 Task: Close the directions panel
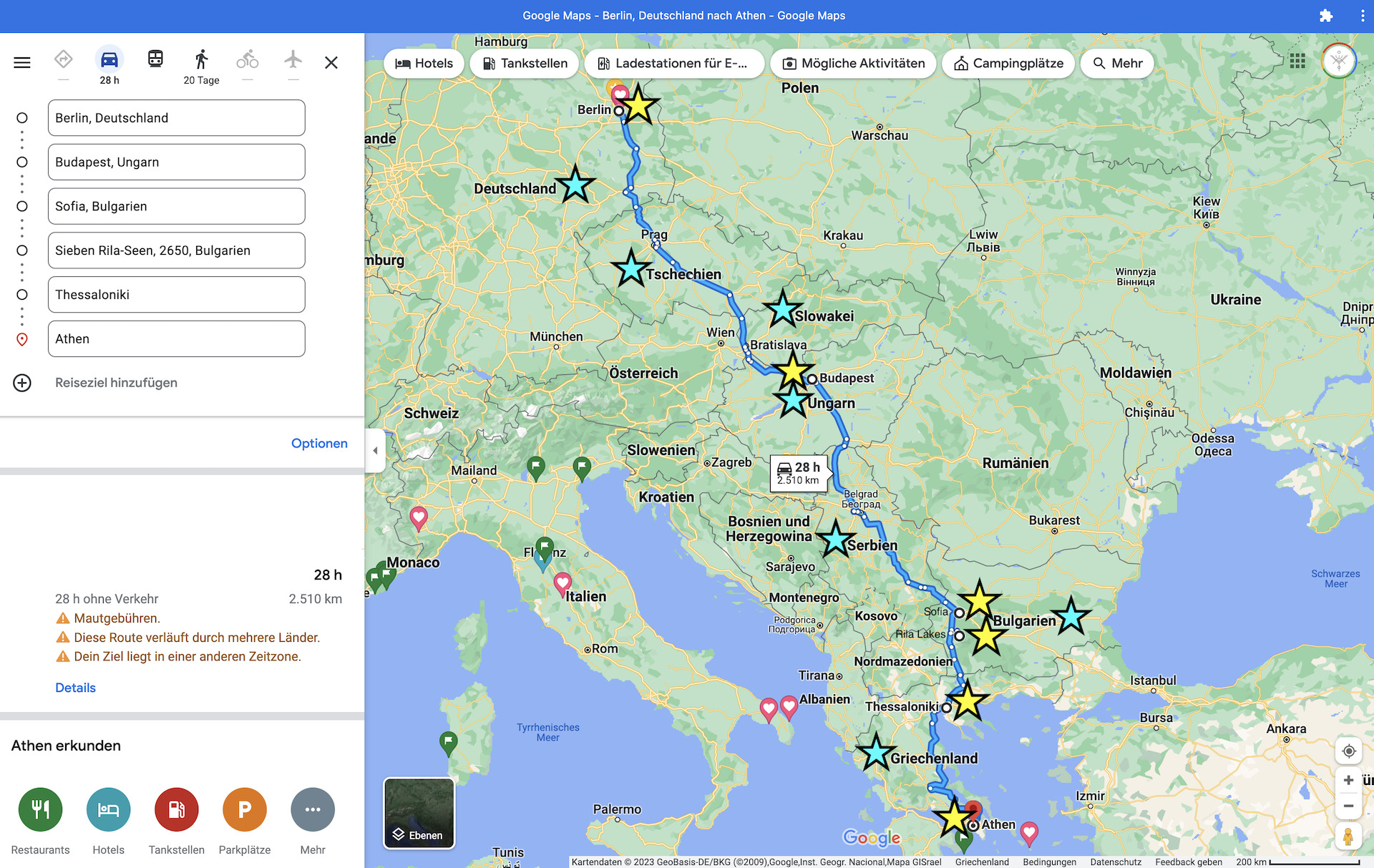331,62
